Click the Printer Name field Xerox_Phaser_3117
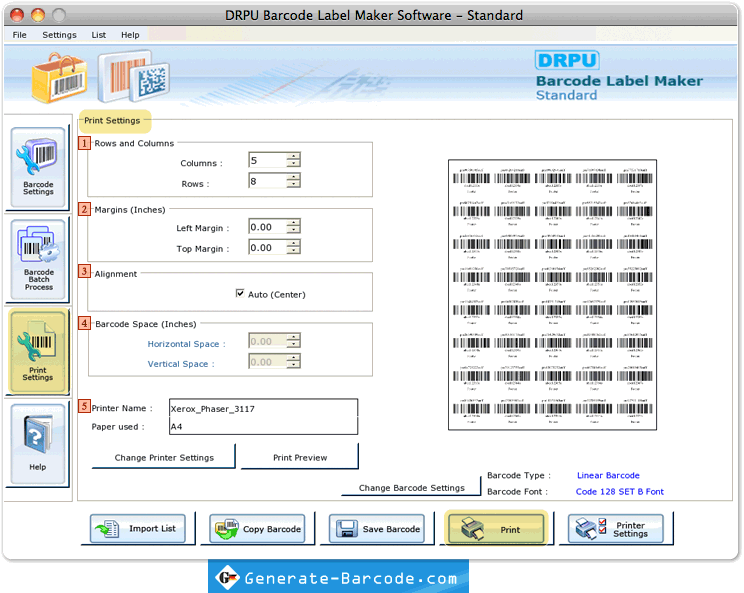The width and height of the screenshot is (744, 593). coord(263,408)
